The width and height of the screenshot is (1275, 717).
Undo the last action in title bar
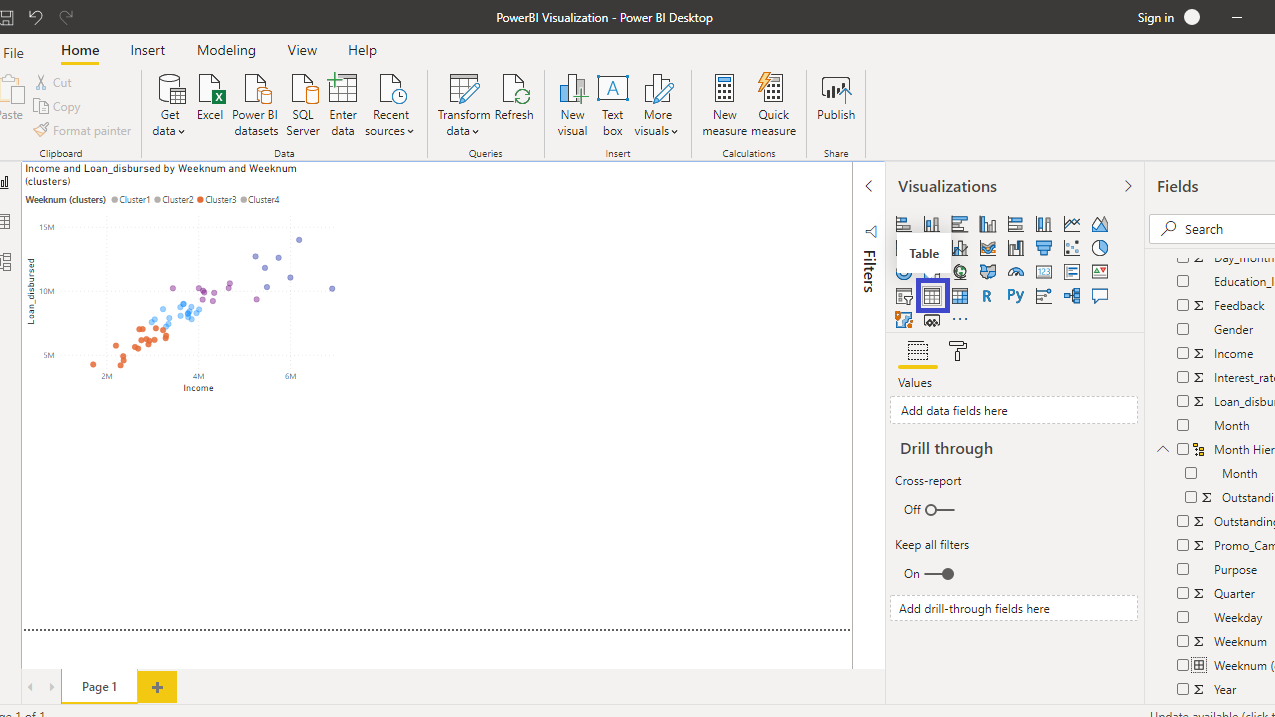tap(36, 17)
